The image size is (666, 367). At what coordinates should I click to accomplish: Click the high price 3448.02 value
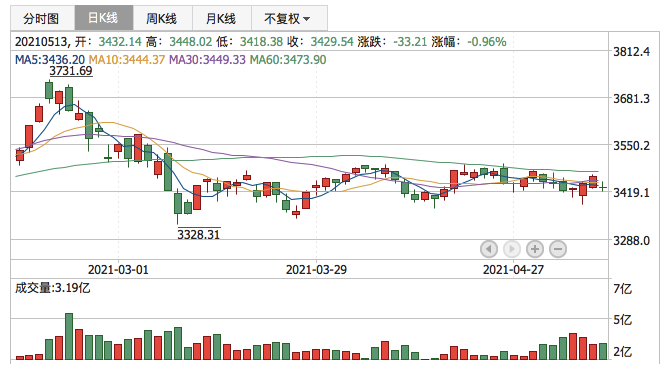click(x=191, y=42)
